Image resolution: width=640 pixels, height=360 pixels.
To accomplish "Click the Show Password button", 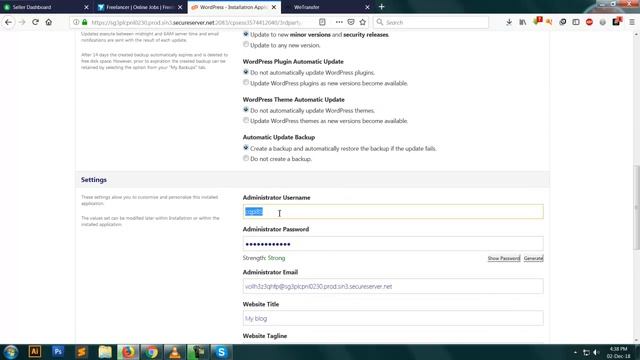I will coord(504,258).
